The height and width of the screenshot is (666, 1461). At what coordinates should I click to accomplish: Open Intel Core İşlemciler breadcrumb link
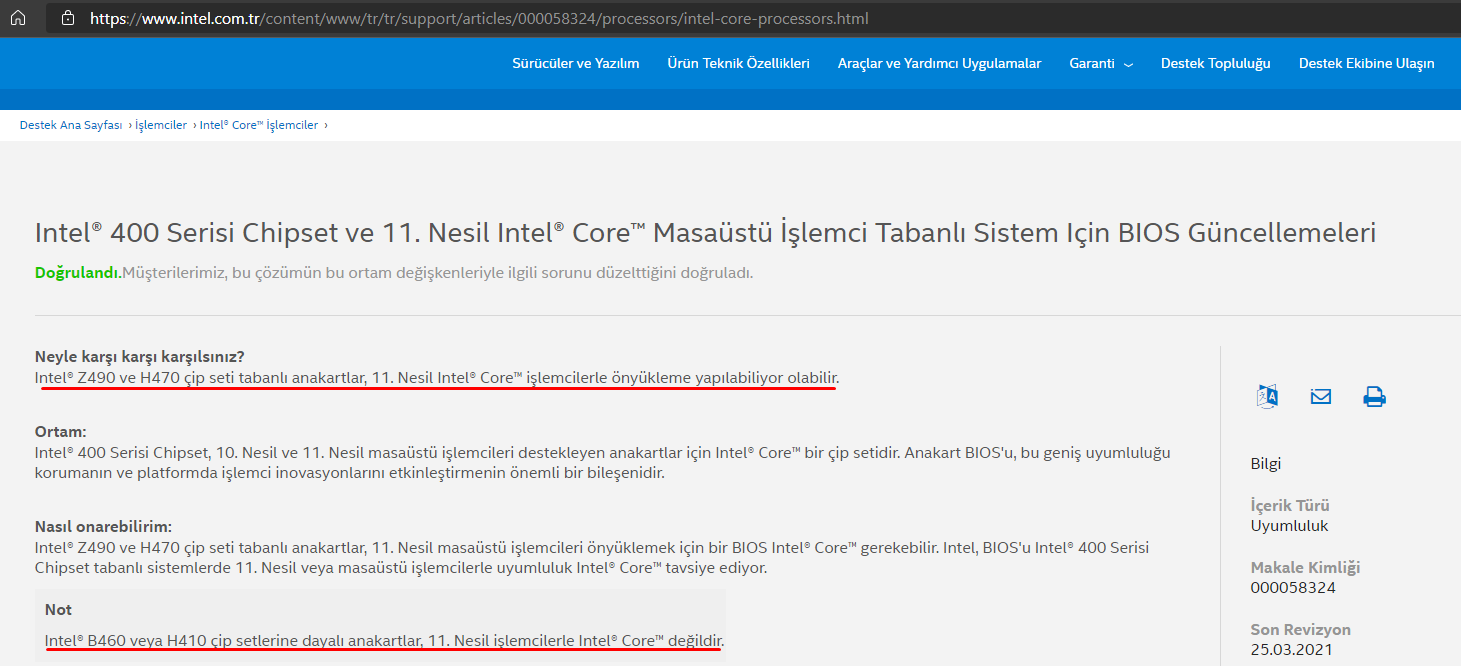[259, 125]
